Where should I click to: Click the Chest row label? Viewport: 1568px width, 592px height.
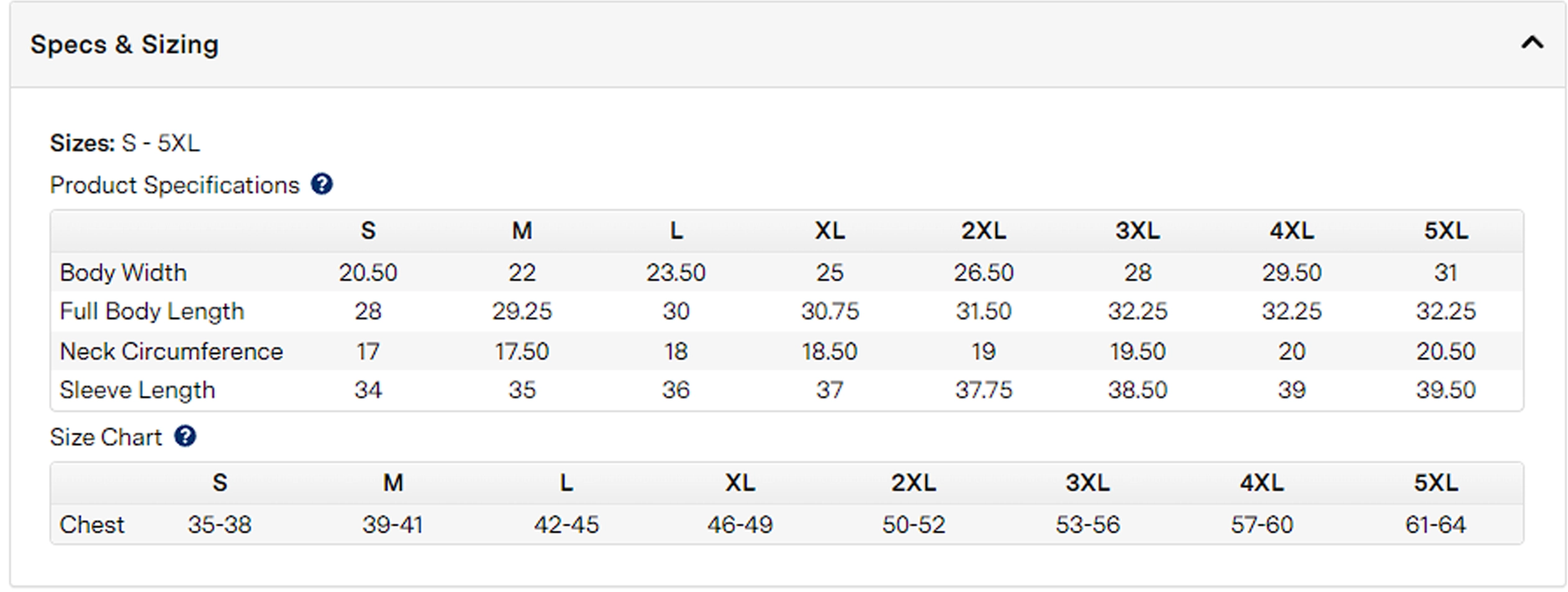92,525
